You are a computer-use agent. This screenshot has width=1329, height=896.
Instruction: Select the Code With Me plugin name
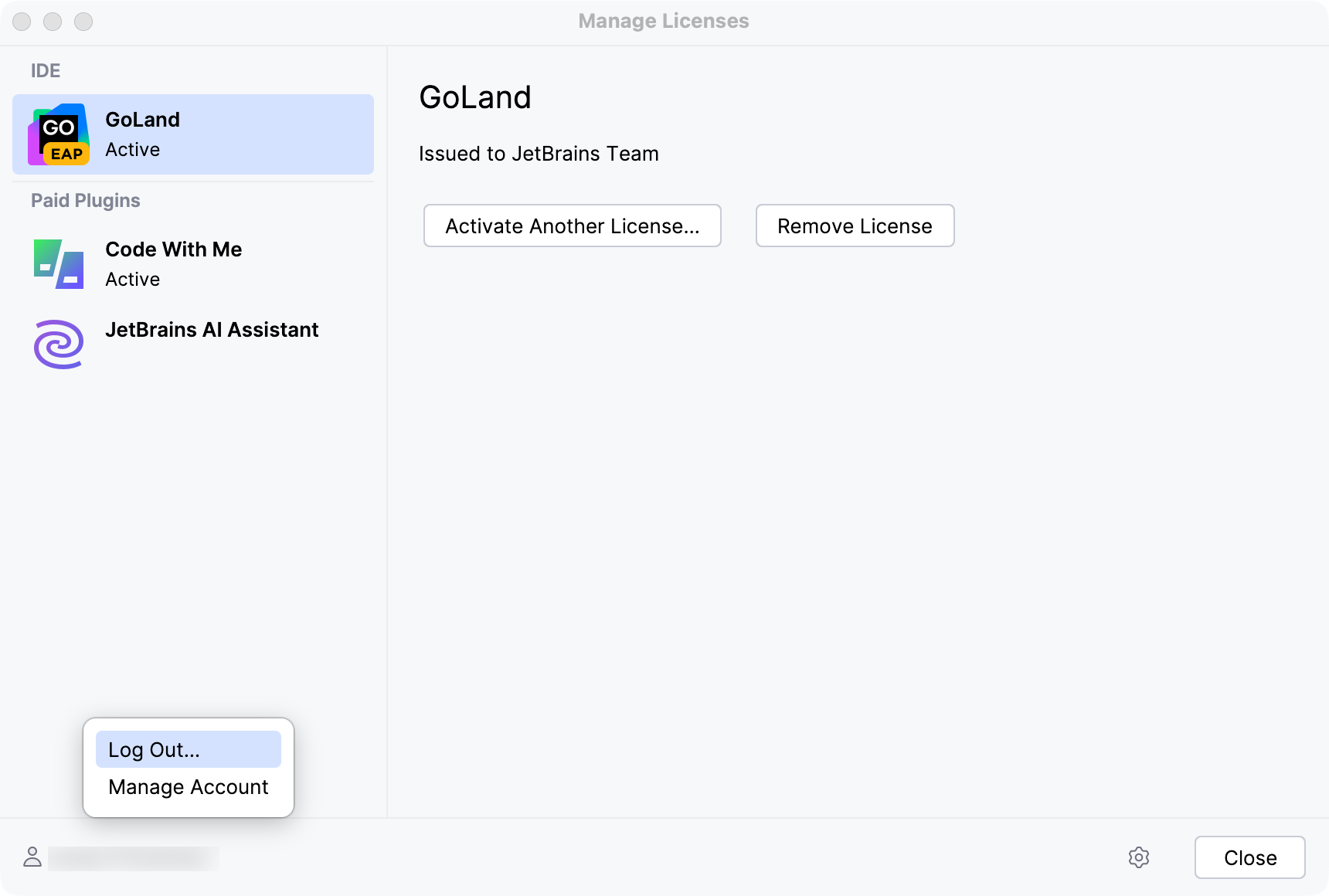point(173,249)
